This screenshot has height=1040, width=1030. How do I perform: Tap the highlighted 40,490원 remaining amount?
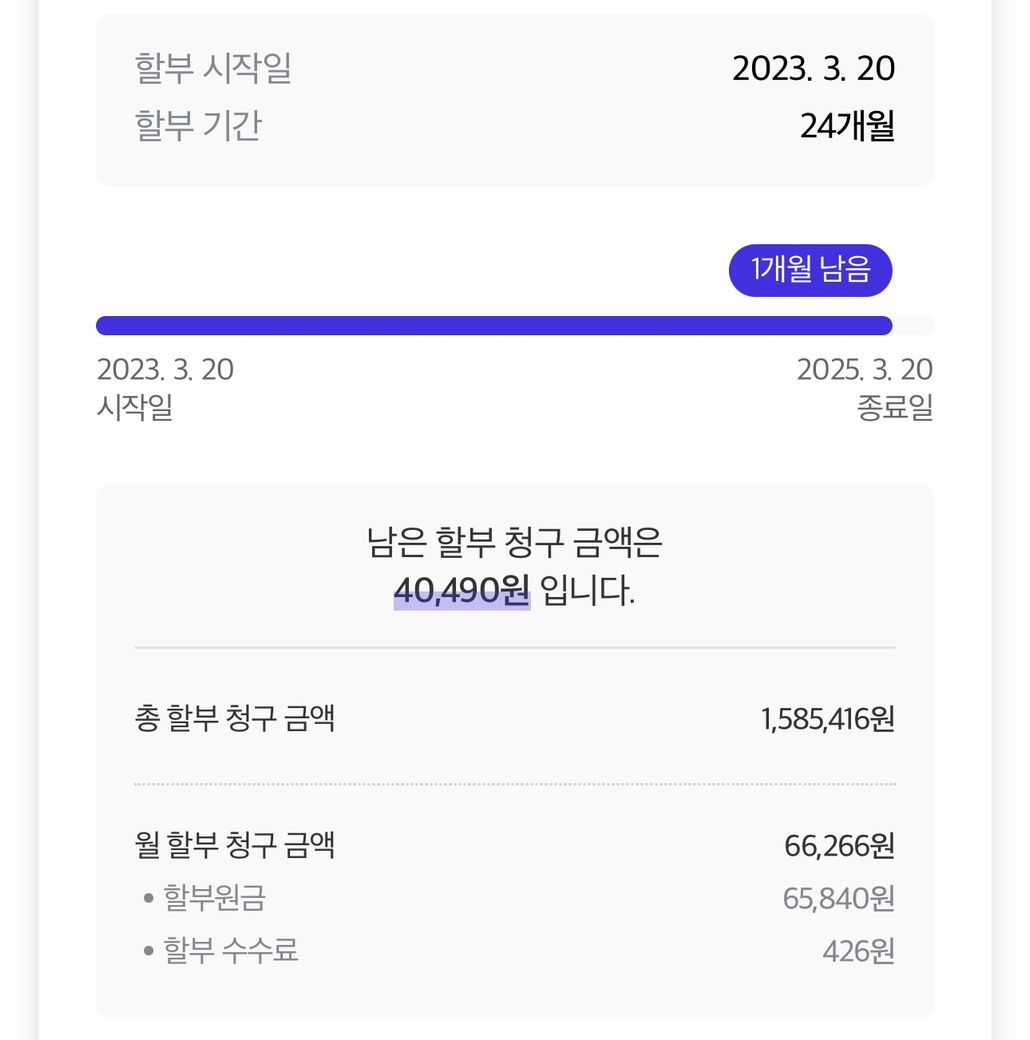point(461,591)
